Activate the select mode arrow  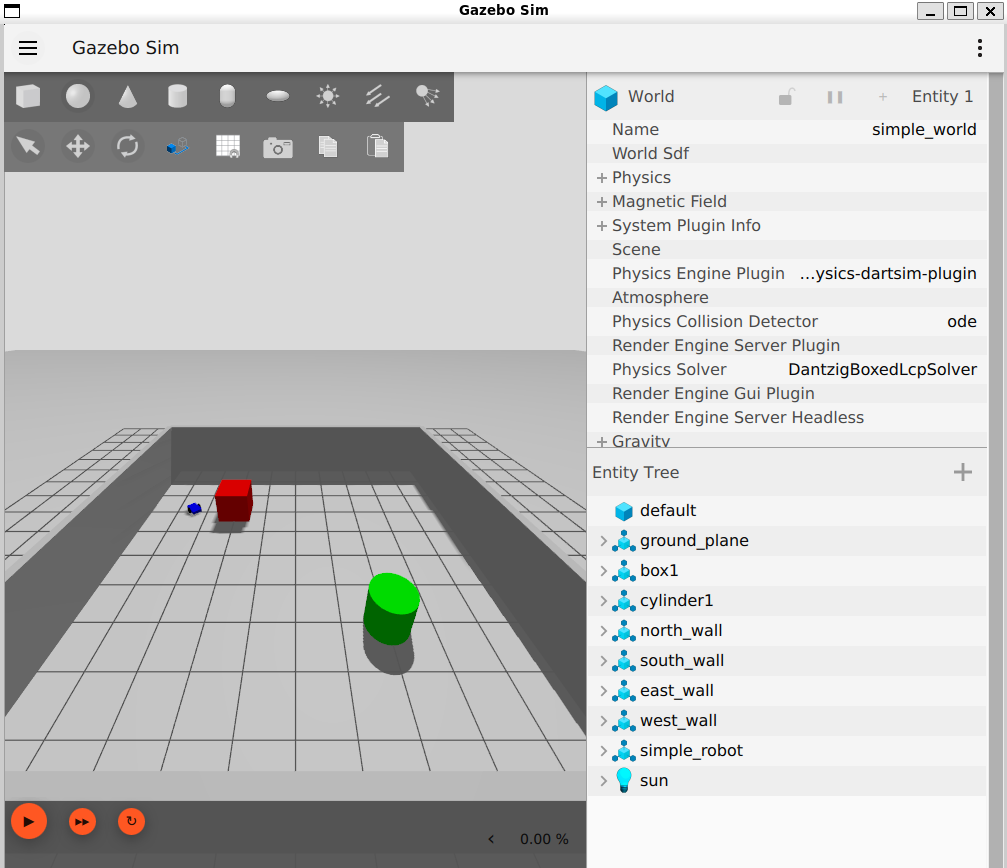(28, 146)
